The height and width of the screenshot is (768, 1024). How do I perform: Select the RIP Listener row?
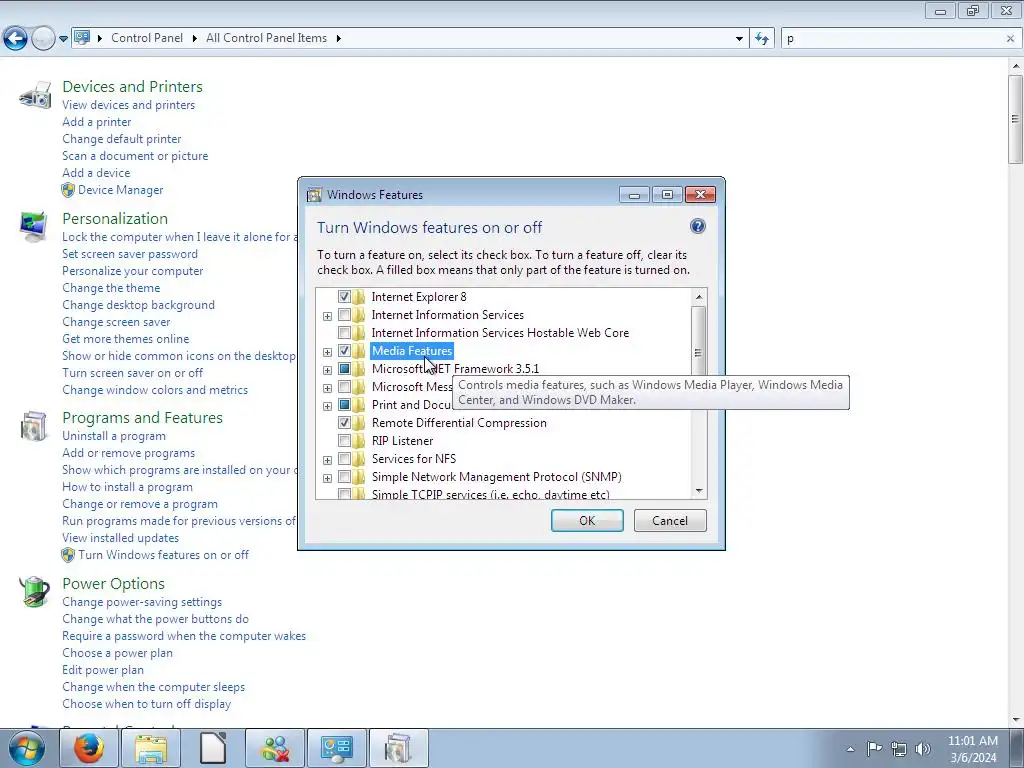pyautogui.click(x=402, y=441)
